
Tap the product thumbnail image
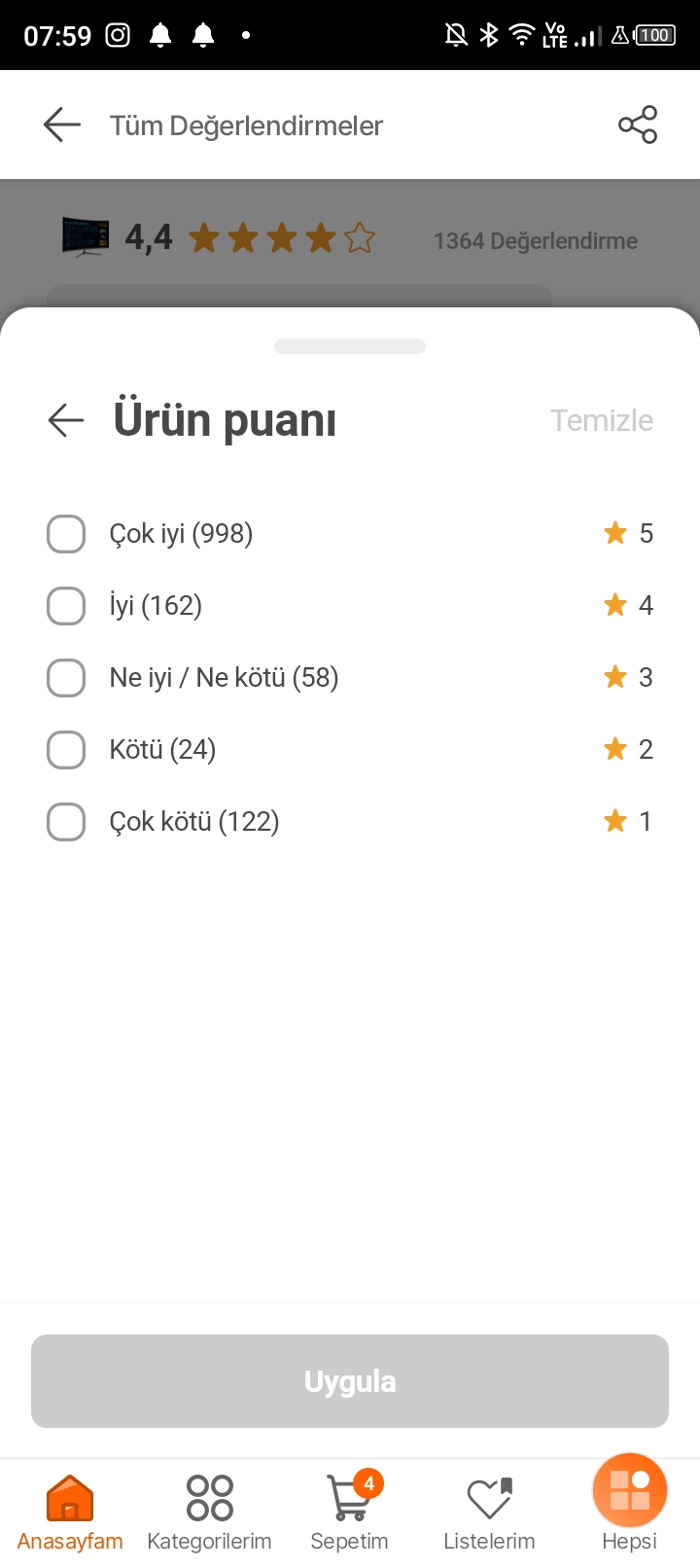[x=86, y=236]
